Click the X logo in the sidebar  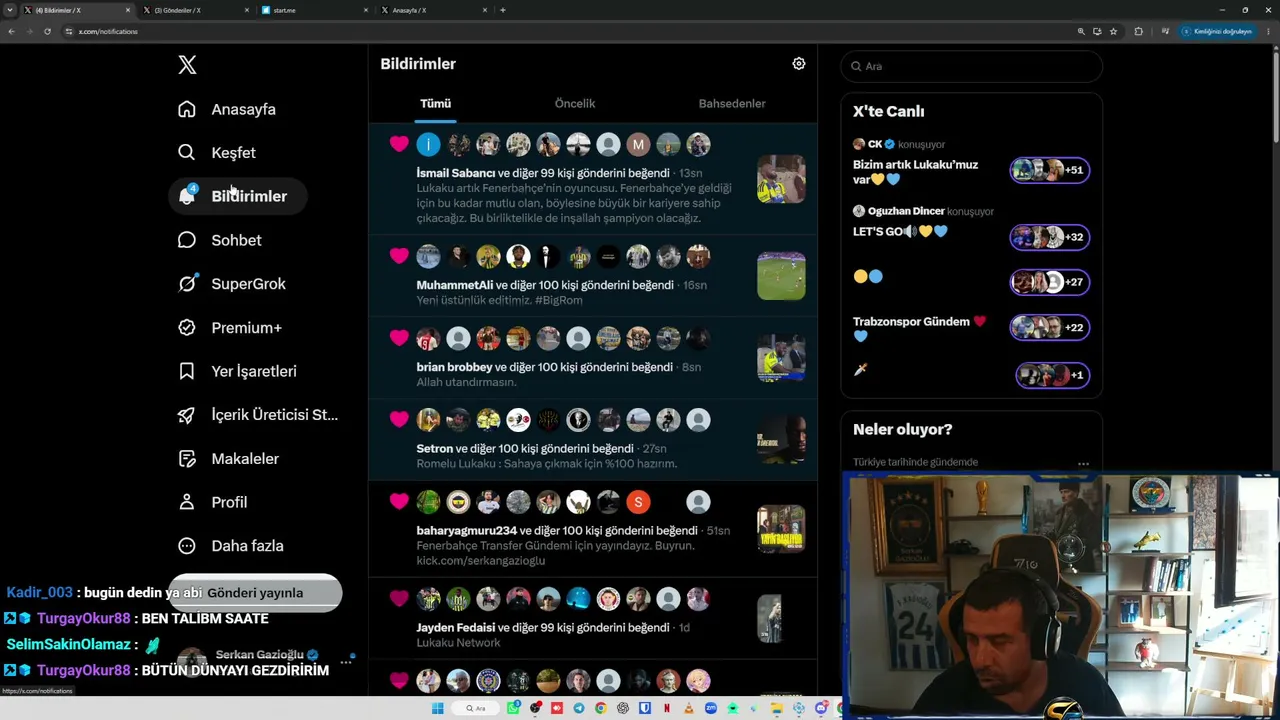click(187, 65)
